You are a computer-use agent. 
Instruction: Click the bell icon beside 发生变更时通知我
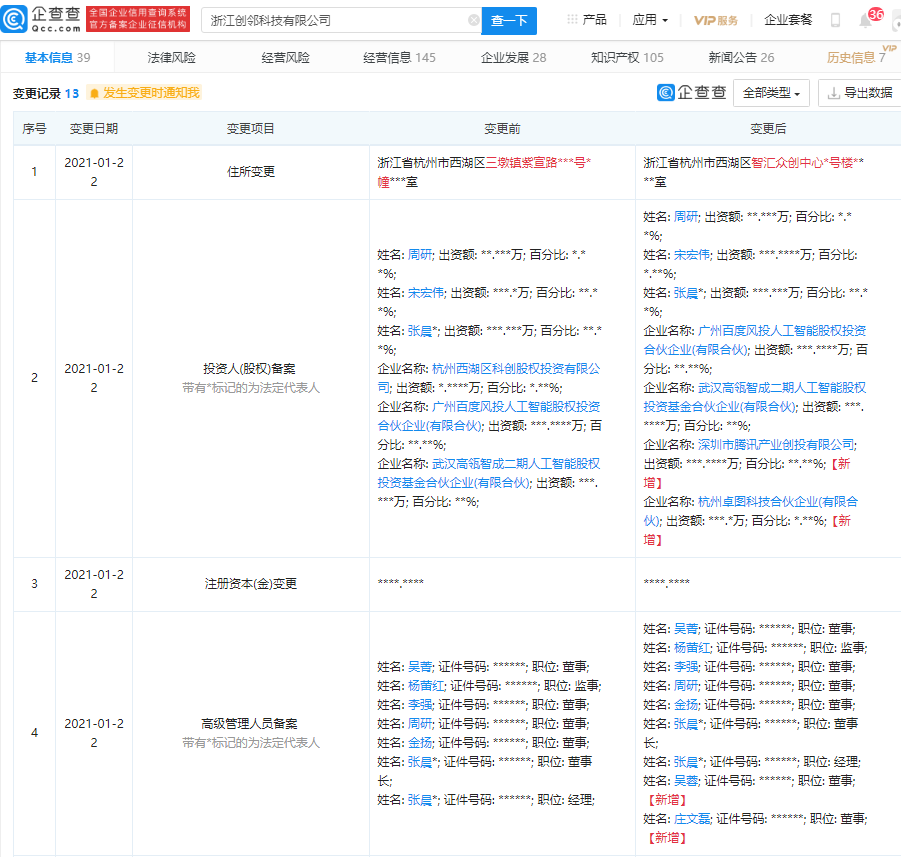click(94, 93)
